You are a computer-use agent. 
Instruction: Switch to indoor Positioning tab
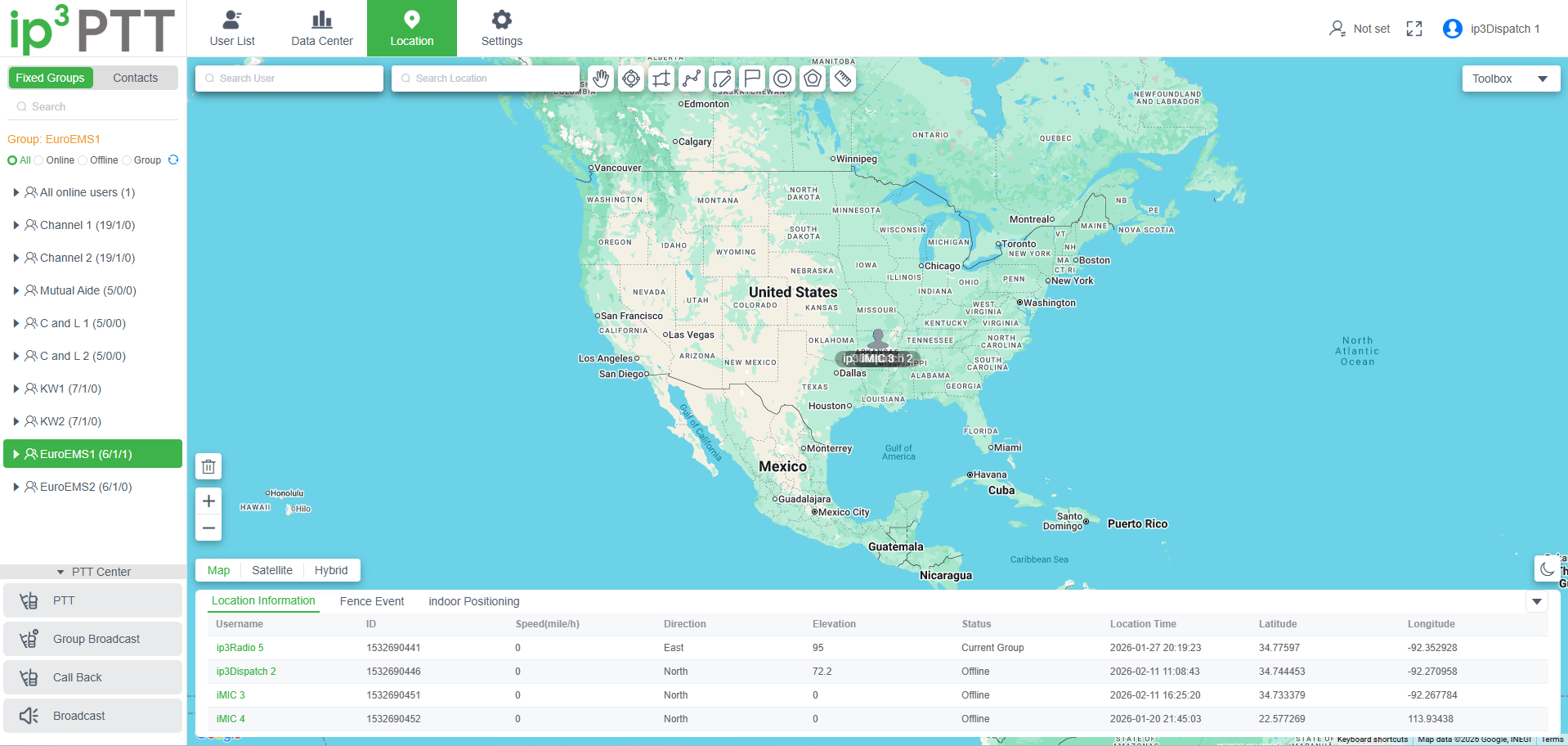tap(474, 601)
